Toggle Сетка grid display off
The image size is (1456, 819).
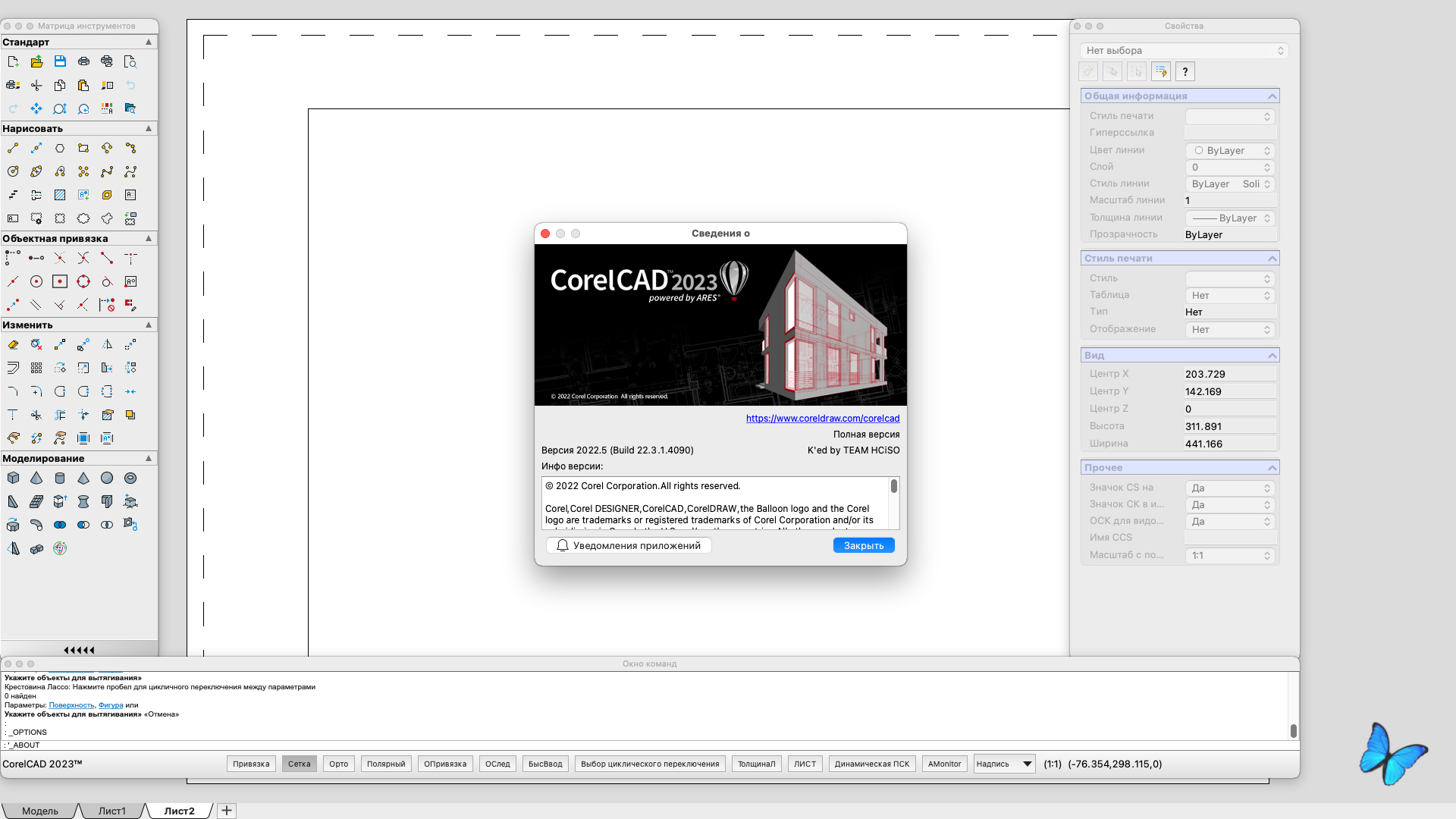pos(299,764)
